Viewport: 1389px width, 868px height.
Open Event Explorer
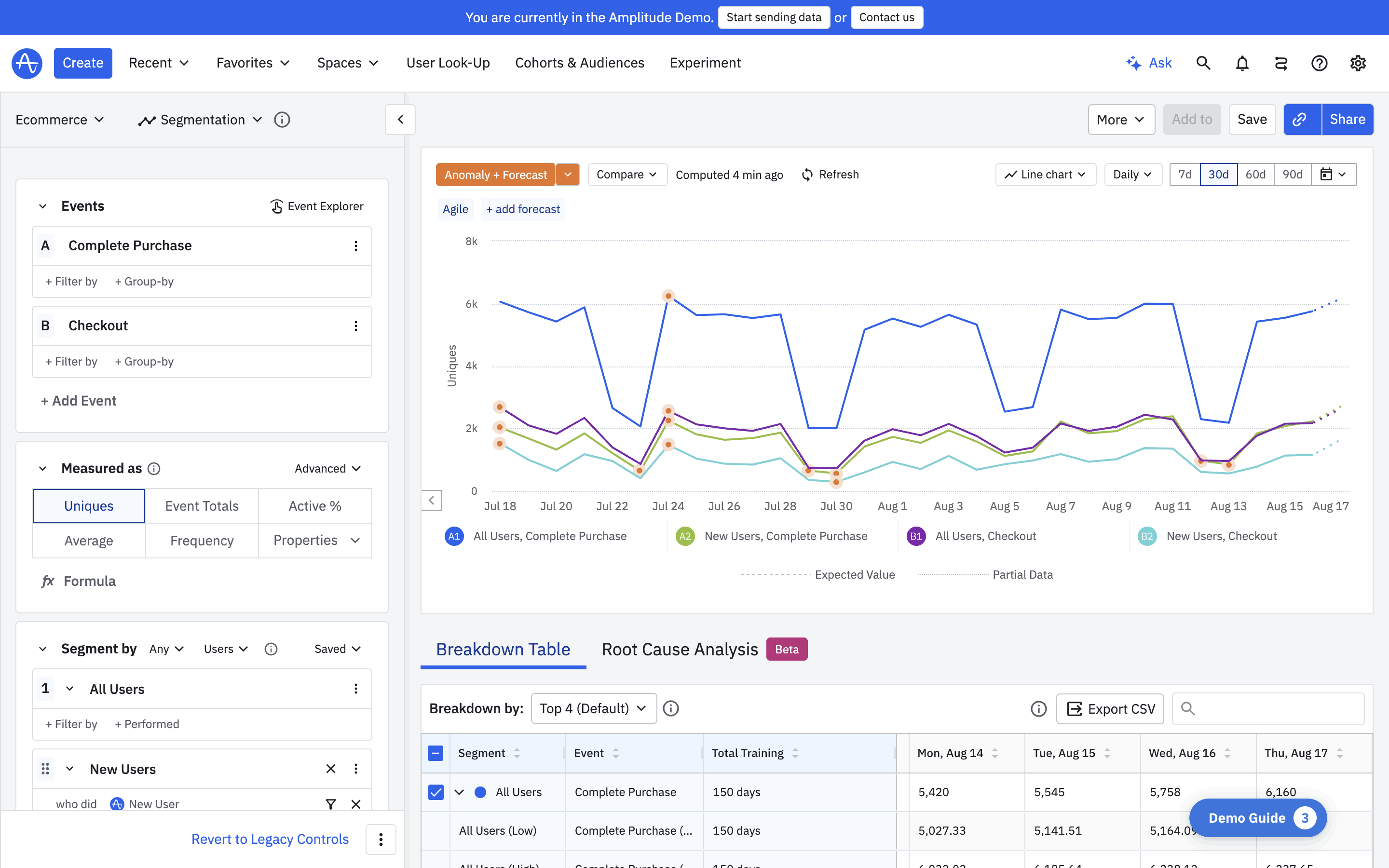317,206
